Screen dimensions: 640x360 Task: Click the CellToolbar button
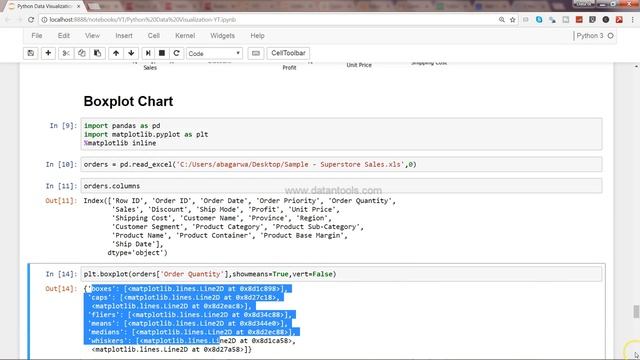288,53
